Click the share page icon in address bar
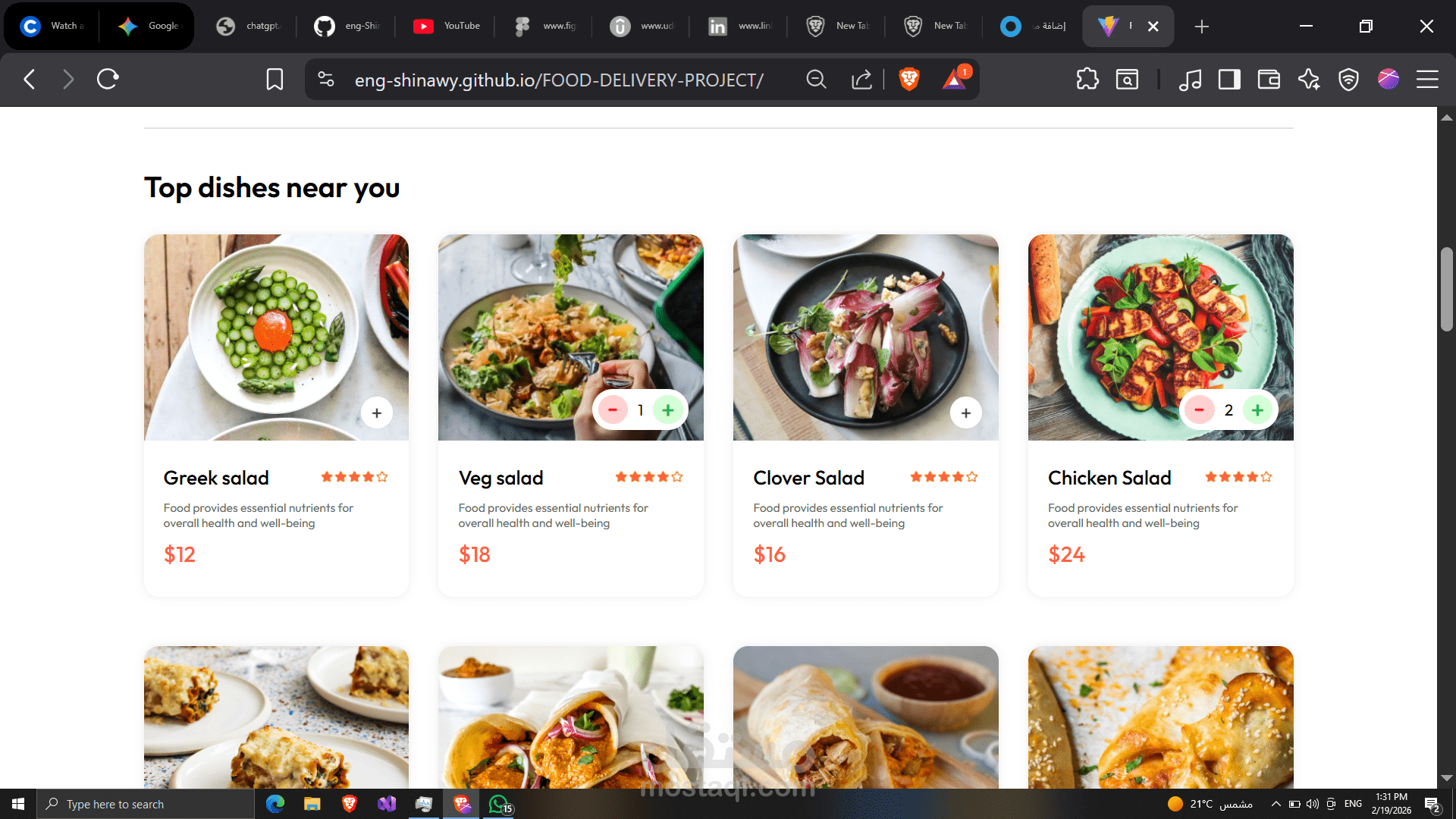Screen dimensions: 1456x819 pos(861,79)
